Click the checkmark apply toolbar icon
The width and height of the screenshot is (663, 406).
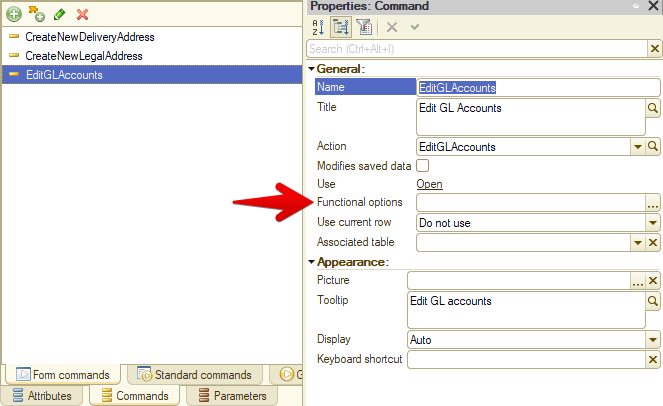pos(415,27)
